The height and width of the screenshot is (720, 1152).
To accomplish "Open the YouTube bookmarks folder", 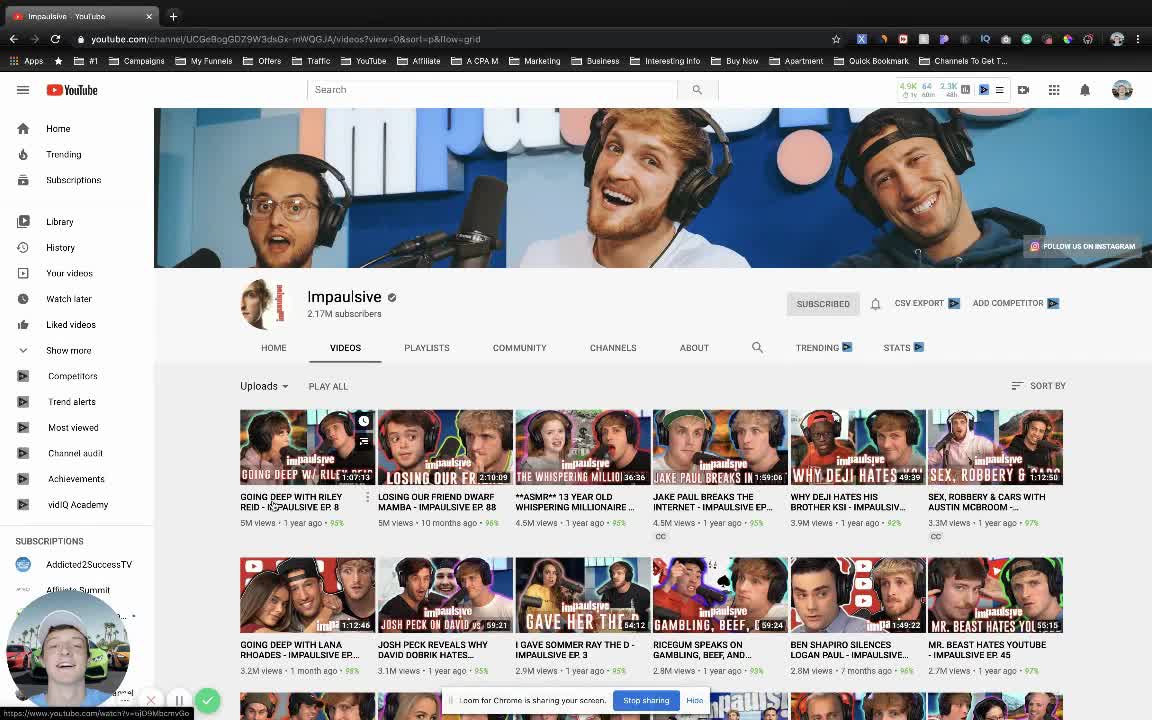I will coord(363,61).
